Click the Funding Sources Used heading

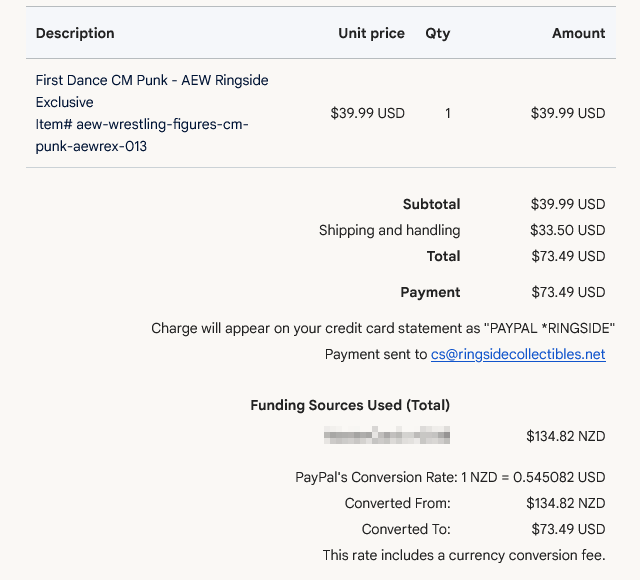(350, 405)
